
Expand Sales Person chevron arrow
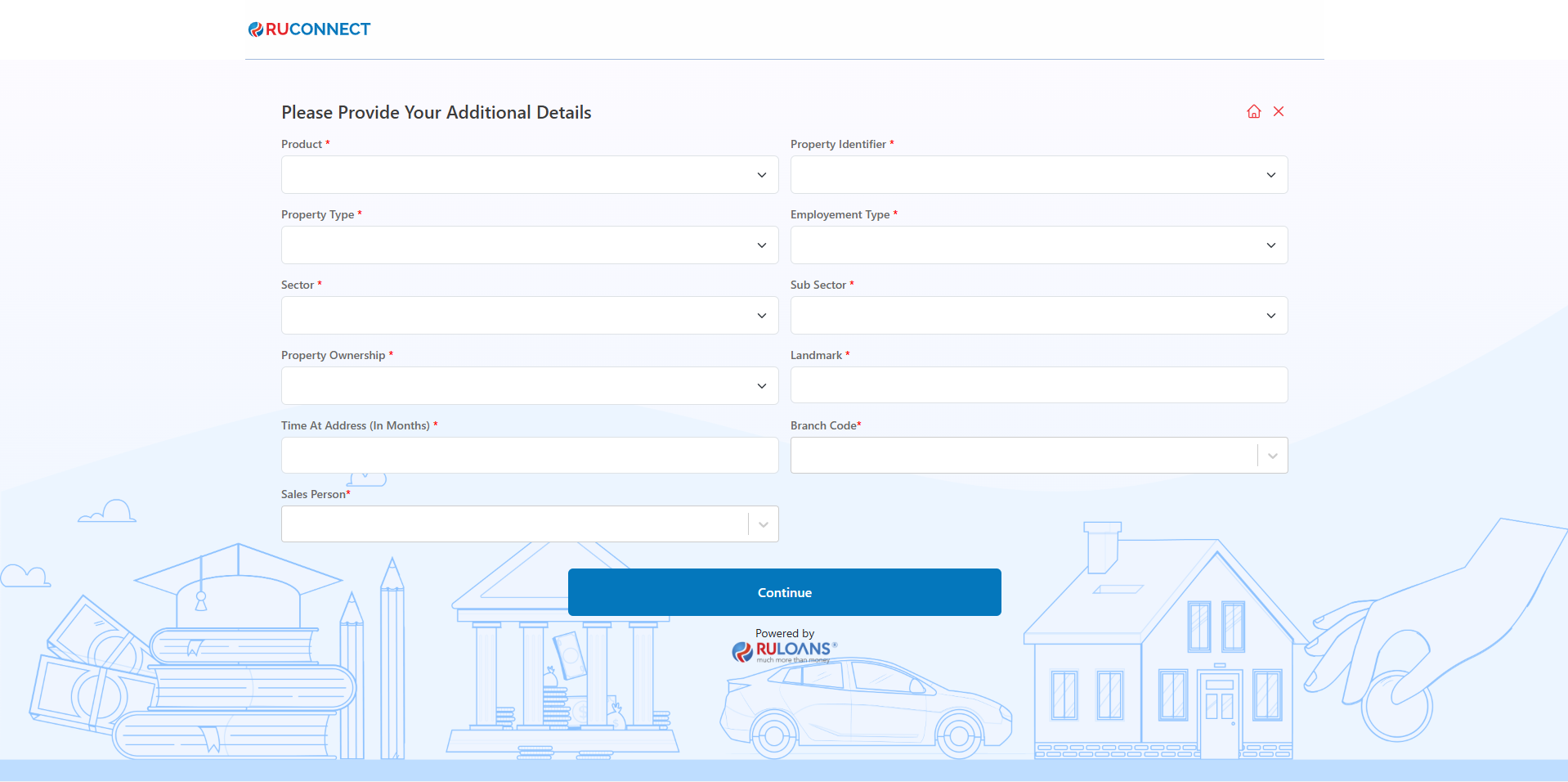[x=763, y=524]
